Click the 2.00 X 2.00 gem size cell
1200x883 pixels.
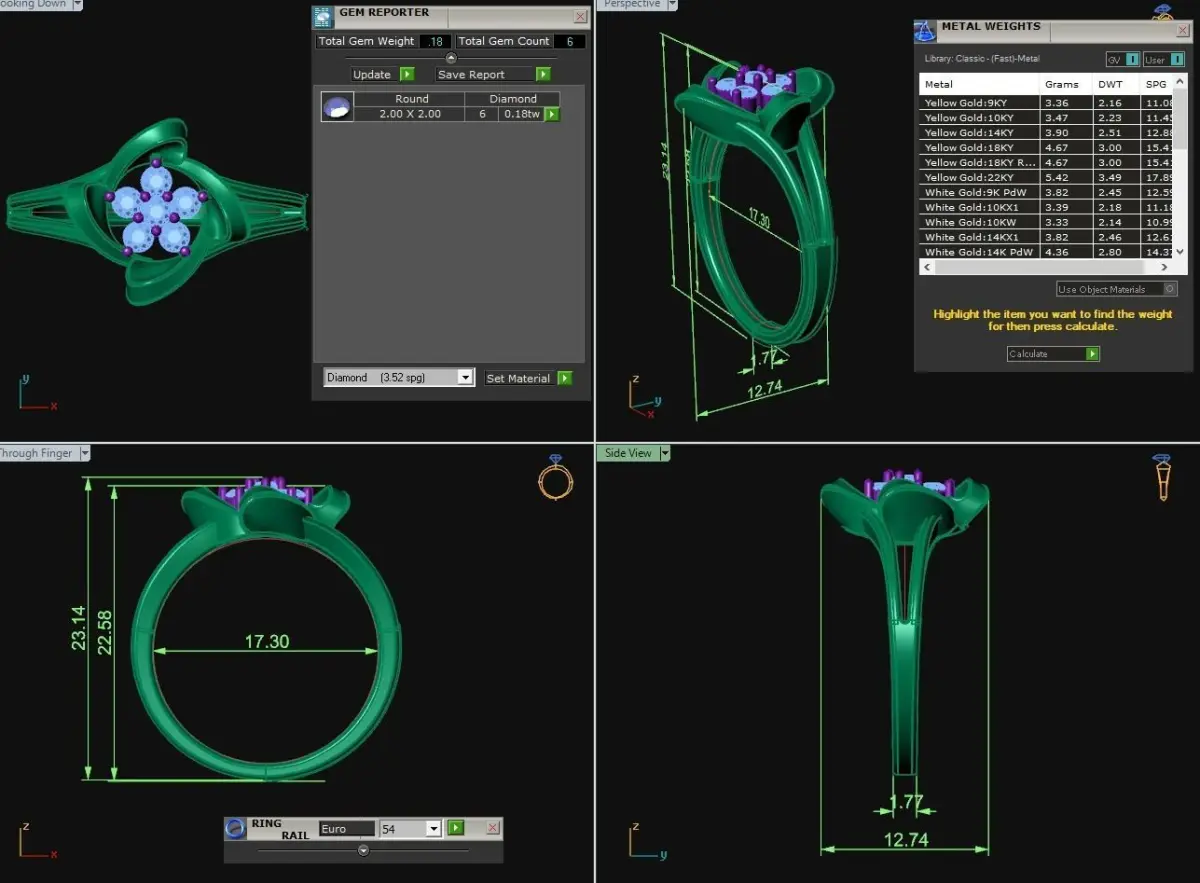(x=410, y=114)
